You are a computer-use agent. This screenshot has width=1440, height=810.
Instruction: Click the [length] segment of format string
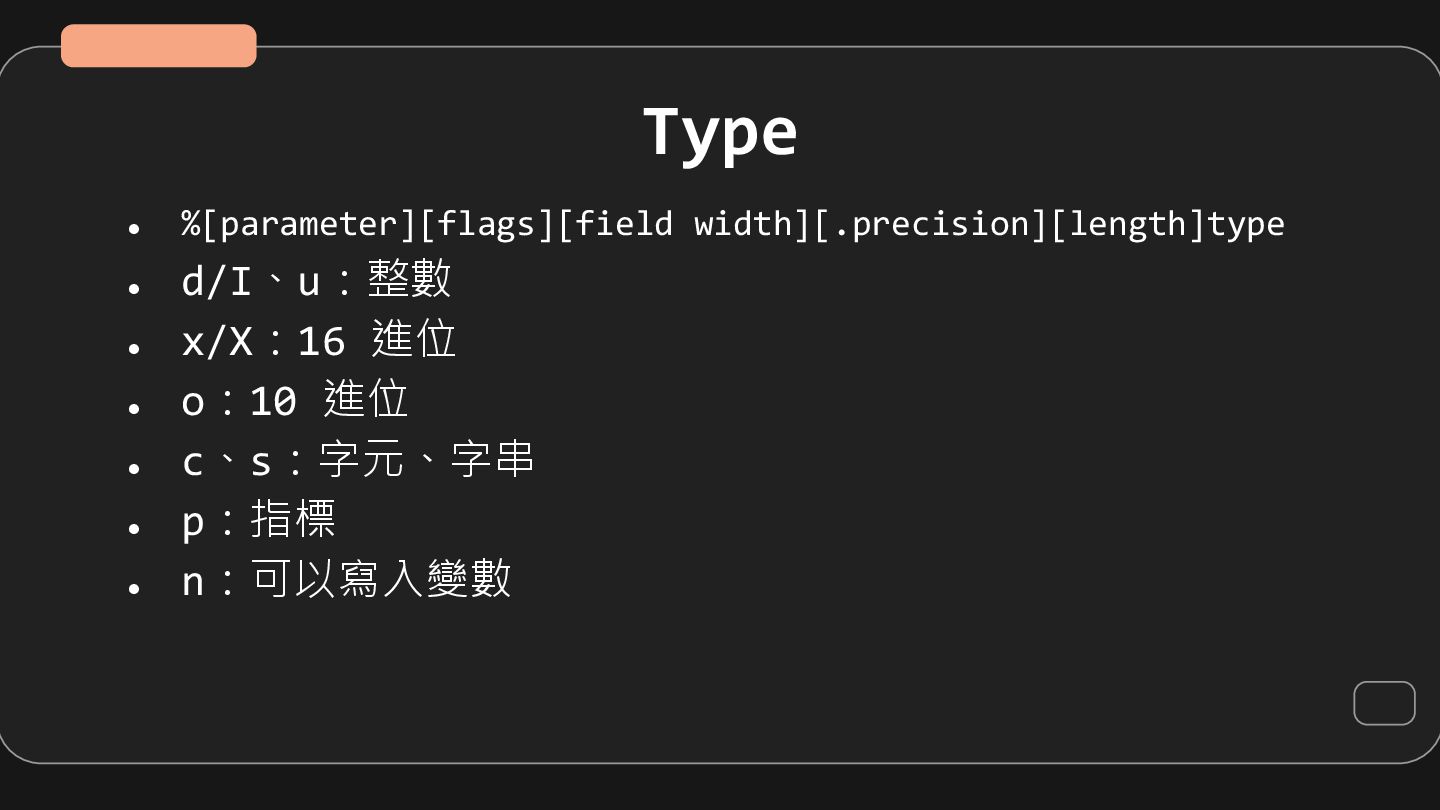click(x=1128, y=224)
